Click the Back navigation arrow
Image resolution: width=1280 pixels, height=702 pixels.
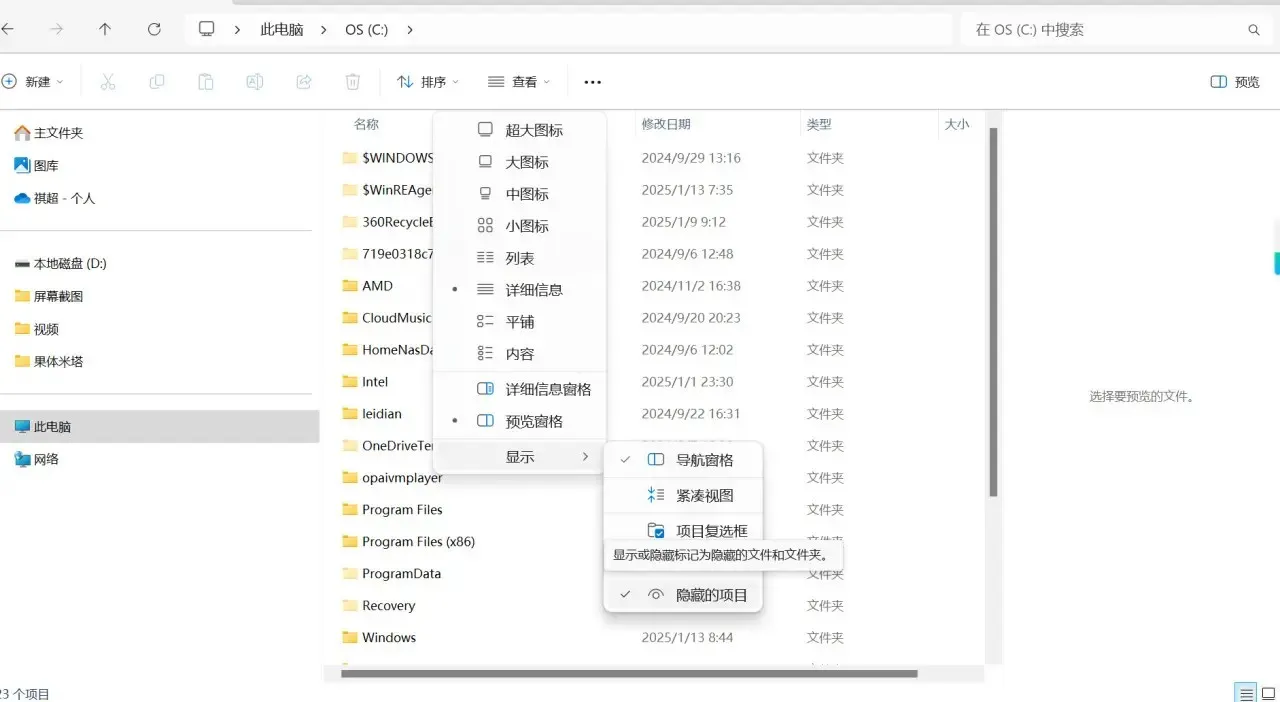[x=8, y=29]
